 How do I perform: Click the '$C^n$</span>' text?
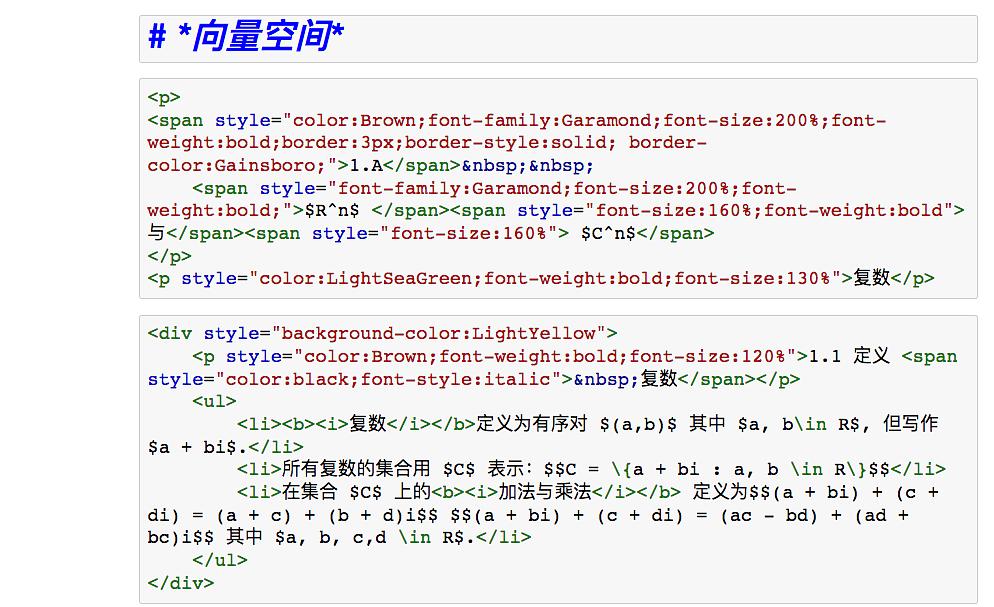point(647,234)
